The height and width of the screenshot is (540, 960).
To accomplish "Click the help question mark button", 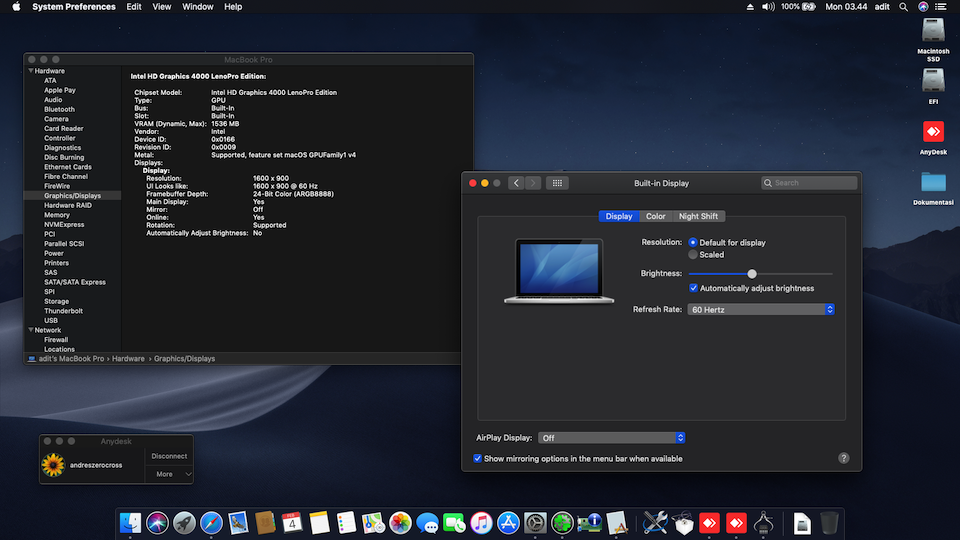I will tap(844, 458).
